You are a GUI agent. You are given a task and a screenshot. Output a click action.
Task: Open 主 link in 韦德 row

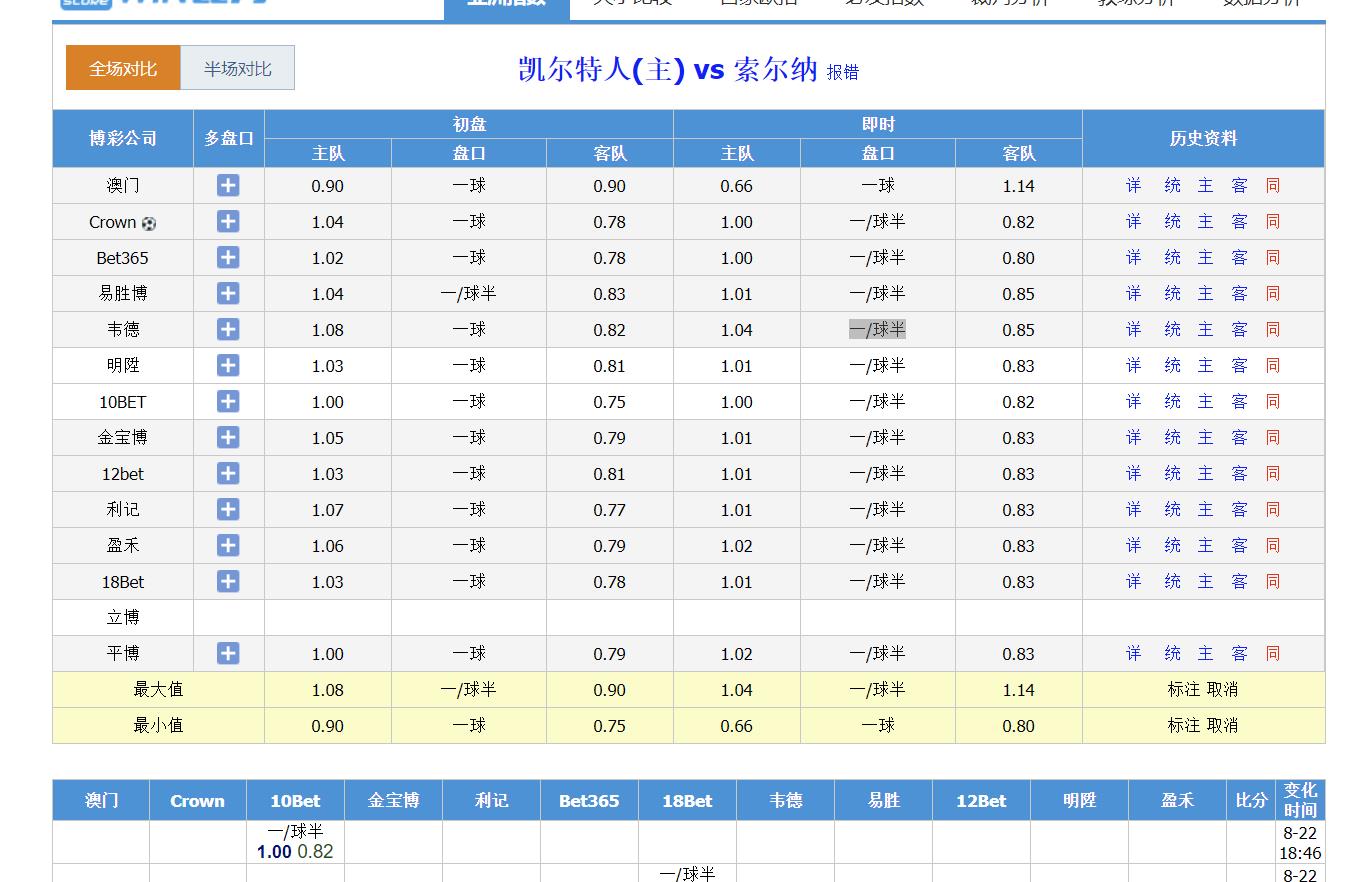[1206, 329]
